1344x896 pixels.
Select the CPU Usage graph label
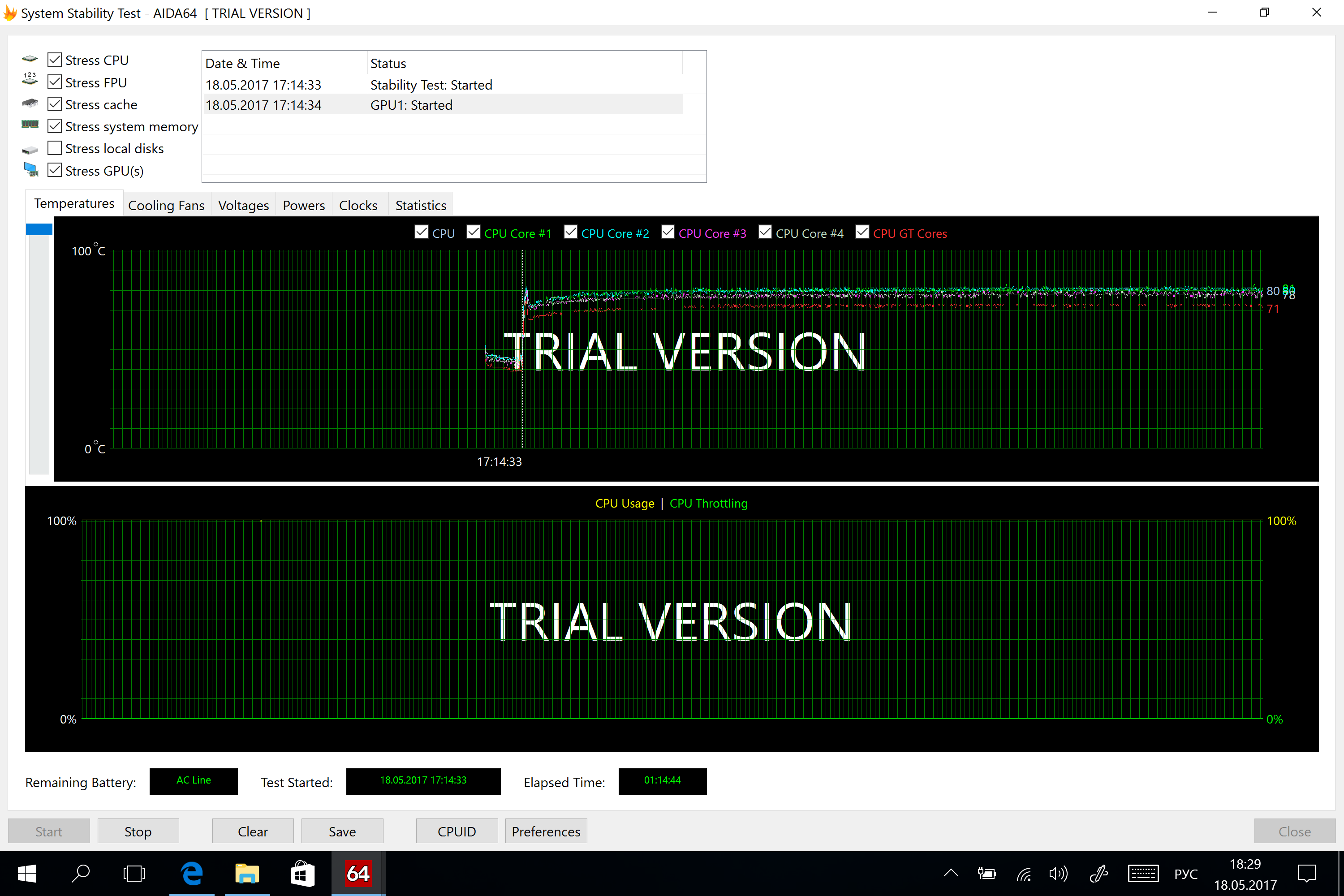coord(625,504)
